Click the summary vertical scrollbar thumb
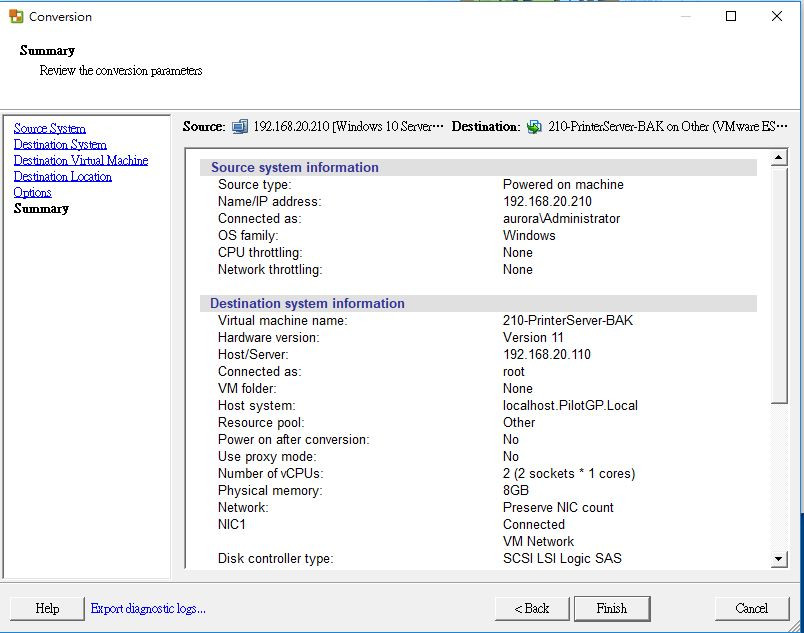The height and width of the screenshot is (633, 804). point(779,285)
